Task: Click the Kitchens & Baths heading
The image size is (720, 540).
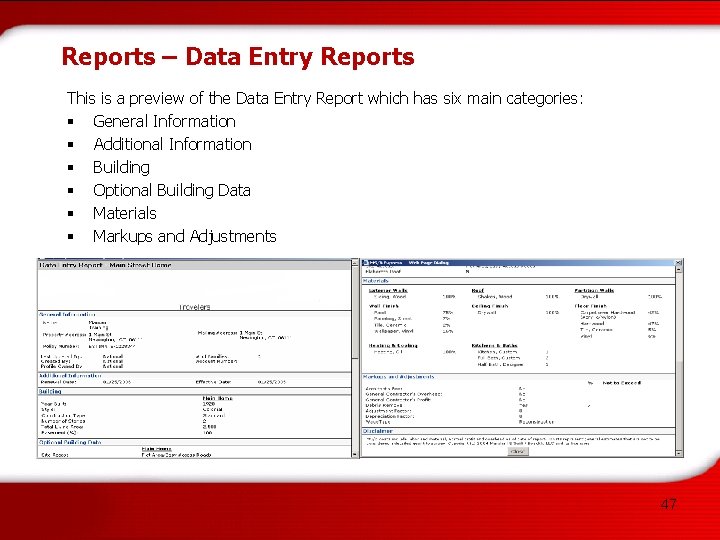Action: pos(495,345)
